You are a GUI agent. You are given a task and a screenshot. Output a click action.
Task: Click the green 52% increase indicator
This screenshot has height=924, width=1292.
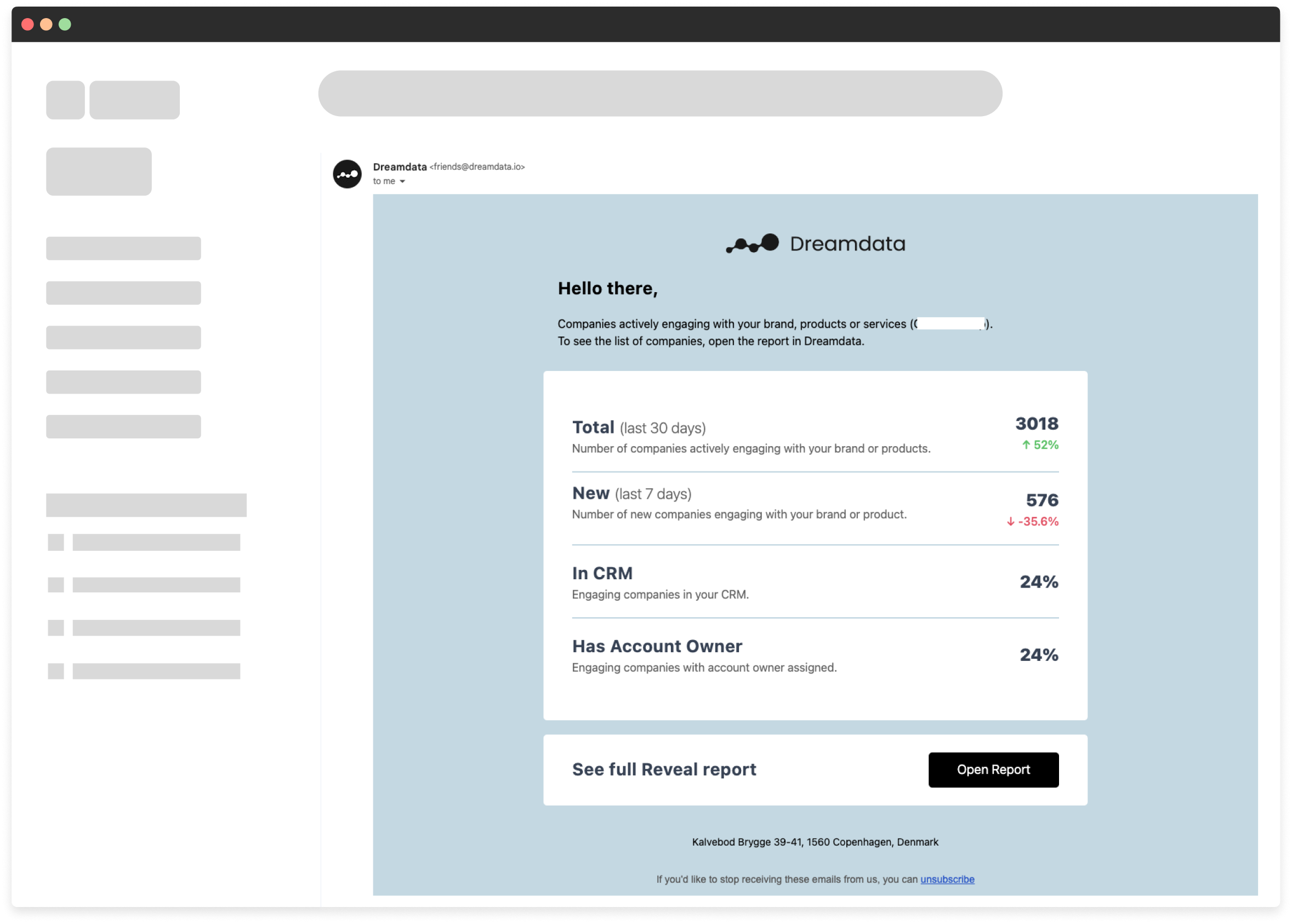(1040, 445)
